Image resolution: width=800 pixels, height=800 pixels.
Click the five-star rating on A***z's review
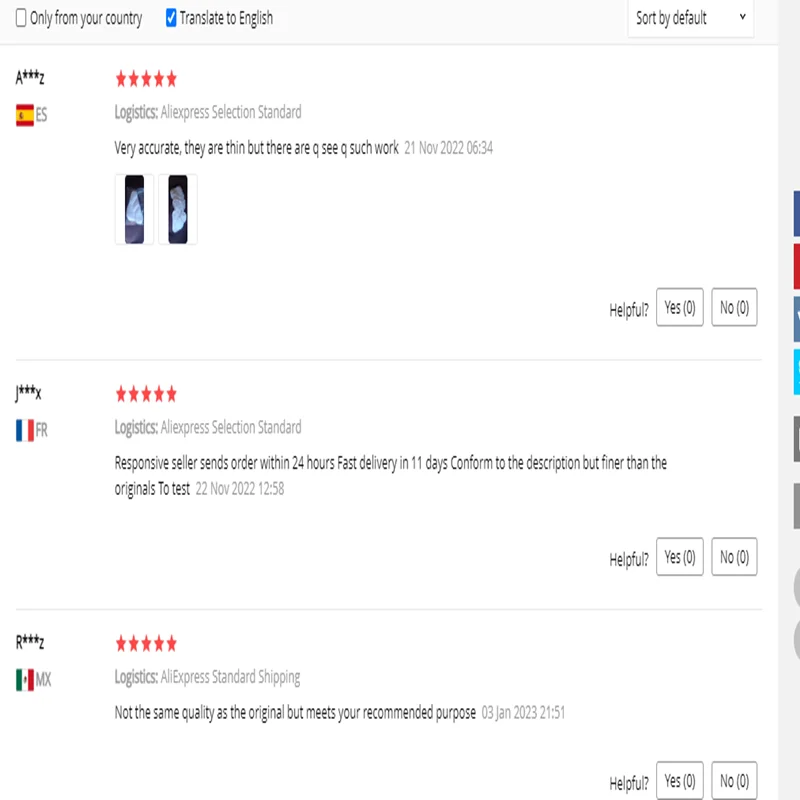pos(146,78)
